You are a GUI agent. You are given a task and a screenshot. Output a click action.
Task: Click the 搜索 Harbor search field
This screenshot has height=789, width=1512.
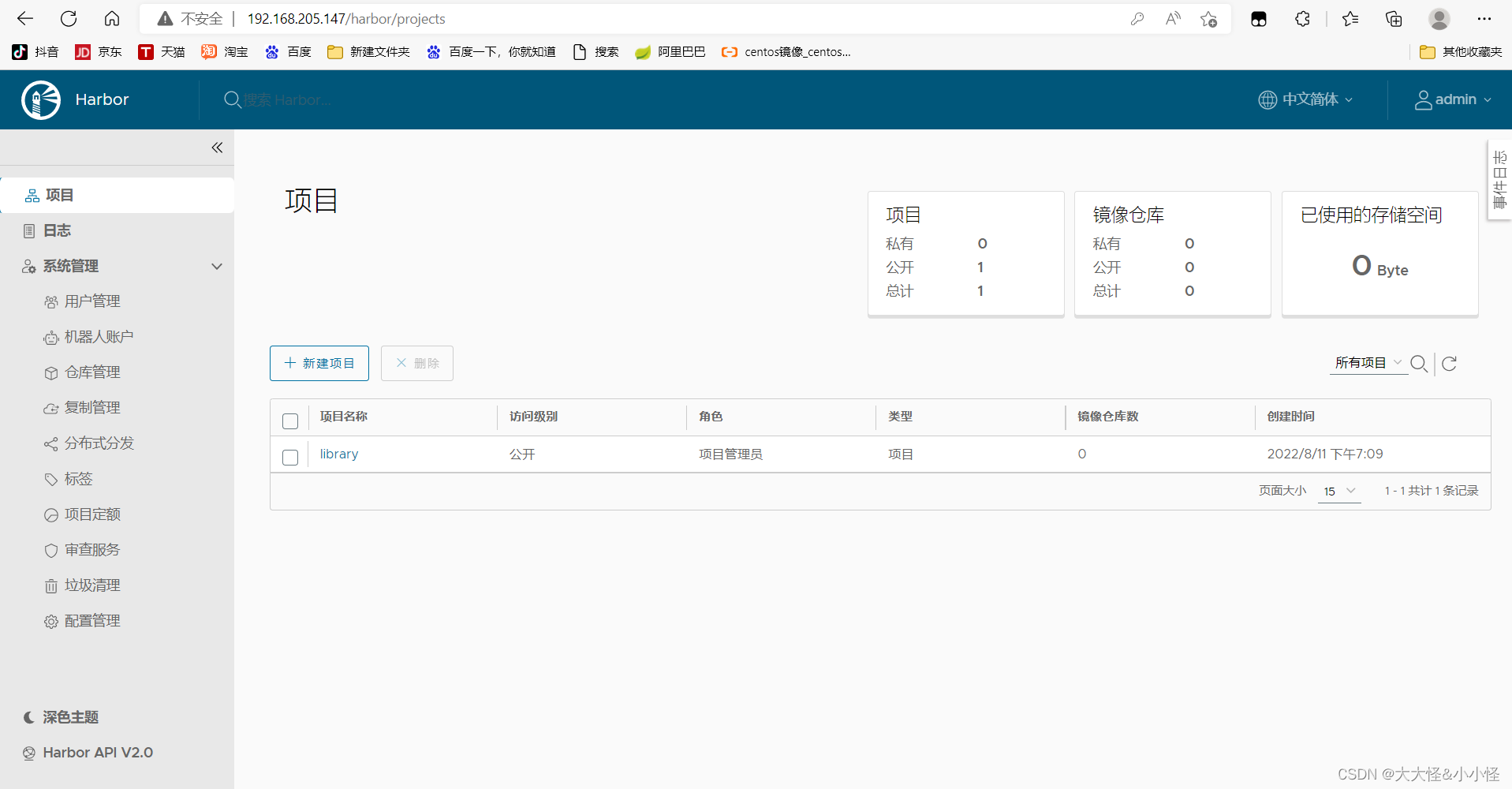[x=288, y=100]
